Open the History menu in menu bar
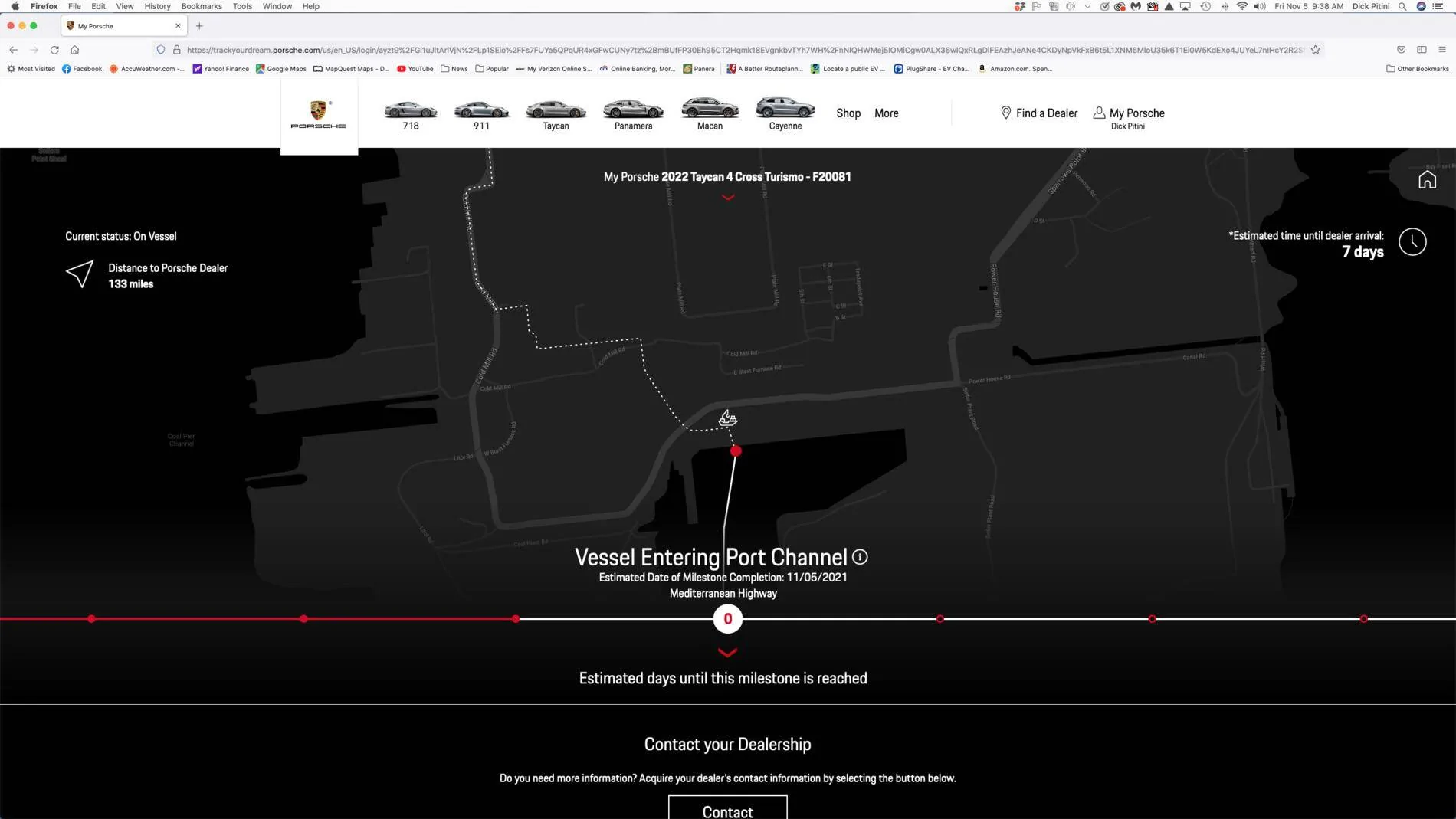1456x819 pixels. click(x=157, y=6)
